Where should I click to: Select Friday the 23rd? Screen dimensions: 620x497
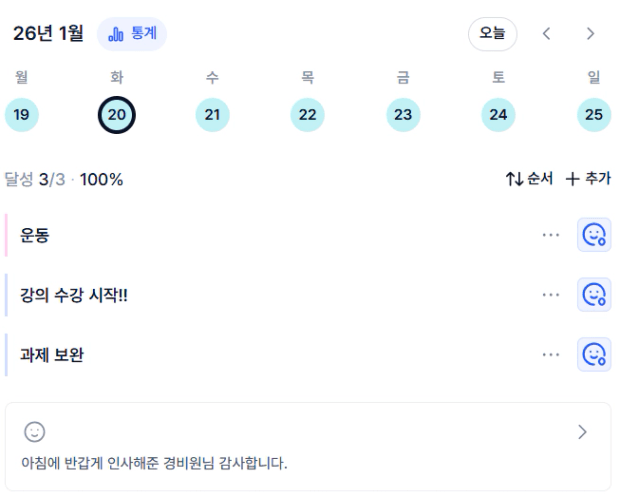[403, 115]
